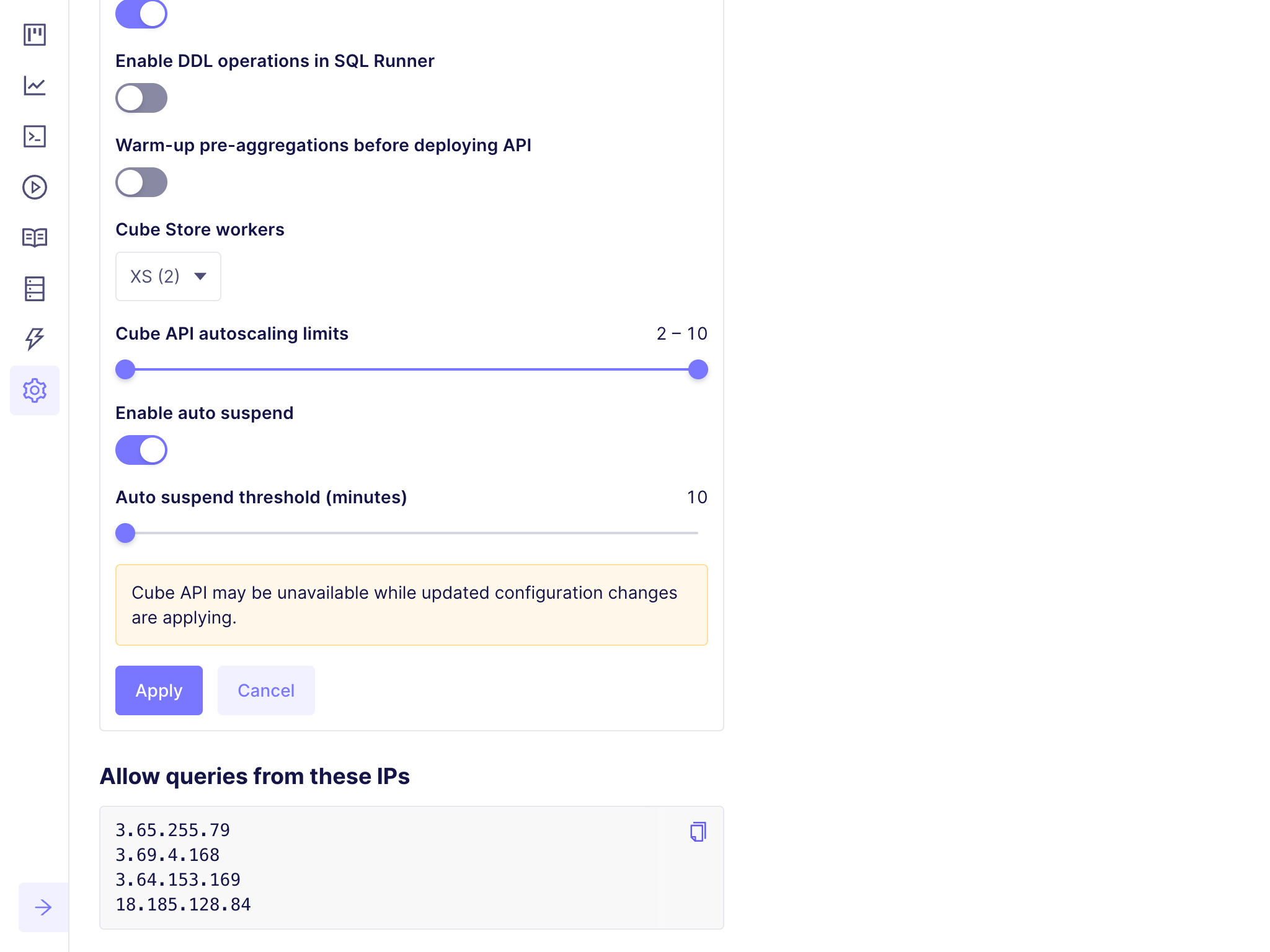Viewport: 1270px width, 952px height.
Task: Open the line chart icon in sidebar
Action: (35, 86)
